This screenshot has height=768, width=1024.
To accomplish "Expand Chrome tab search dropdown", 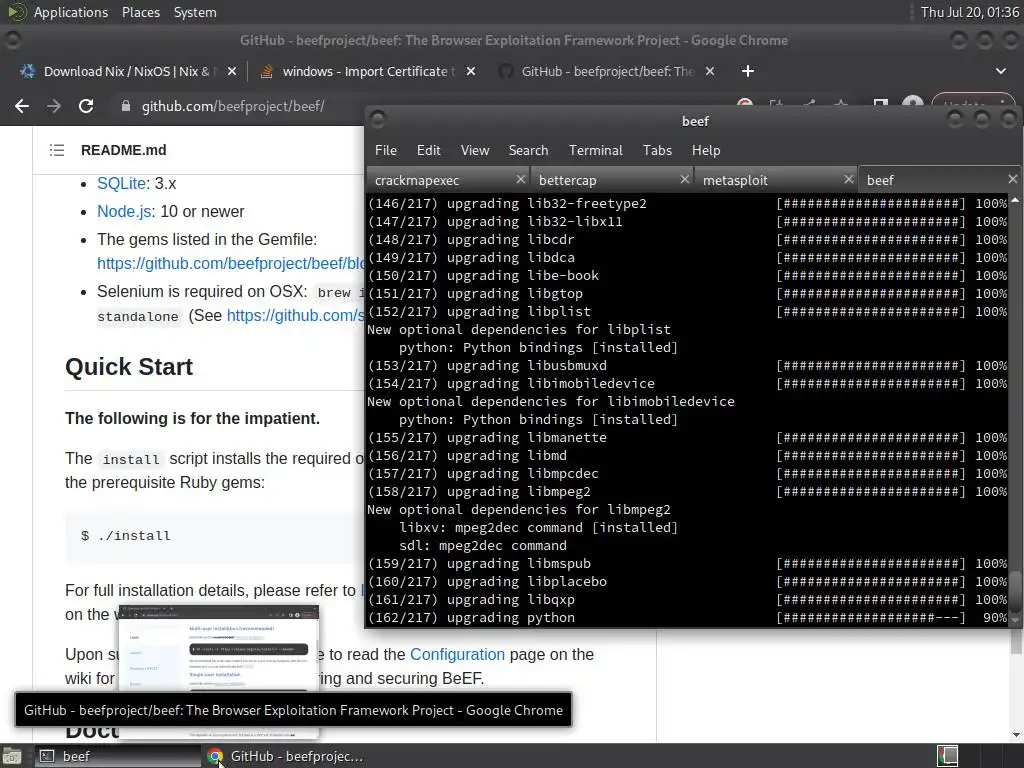I will 1000,71.
